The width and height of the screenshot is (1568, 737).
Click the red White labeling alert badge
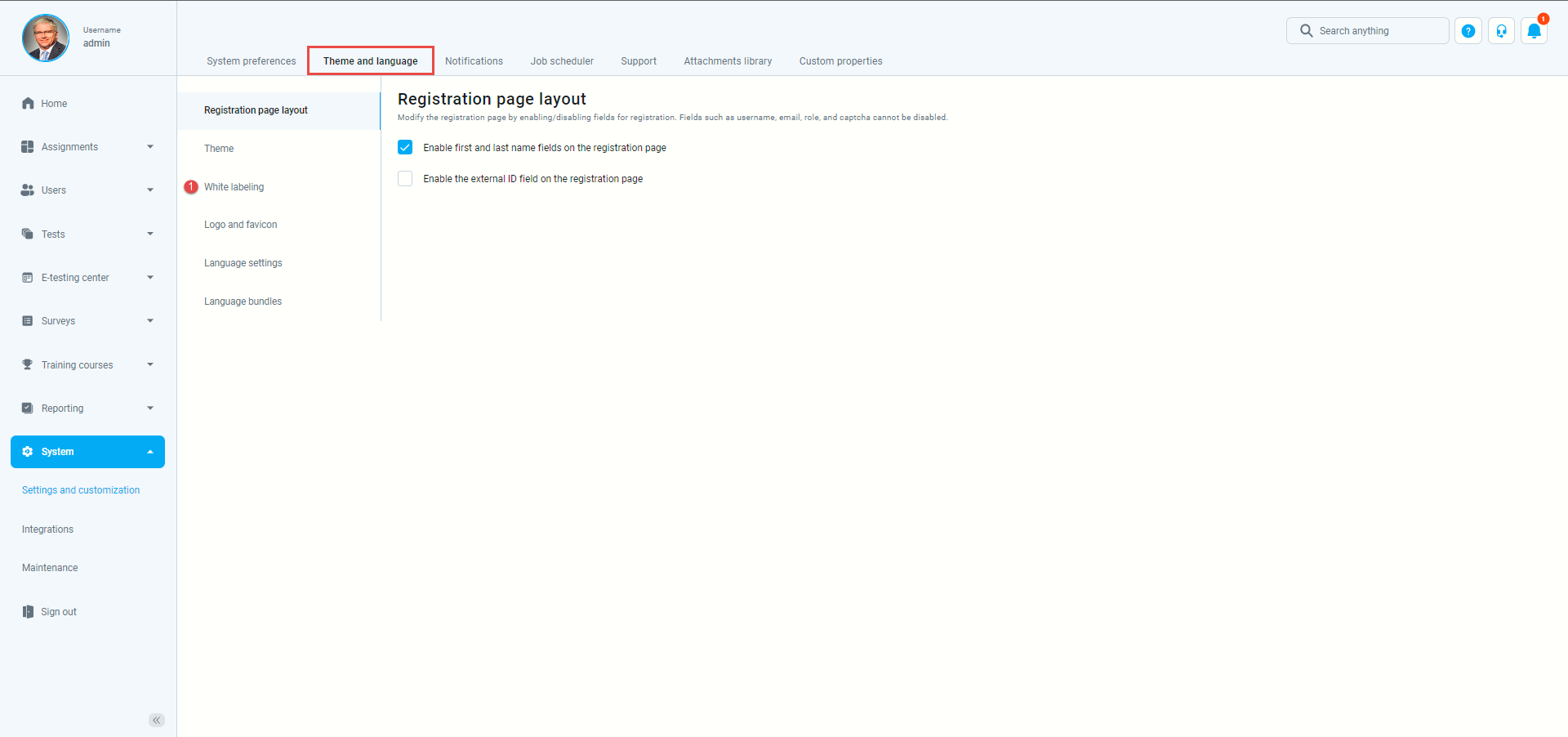pyautogui.click(x=191, y=187)
